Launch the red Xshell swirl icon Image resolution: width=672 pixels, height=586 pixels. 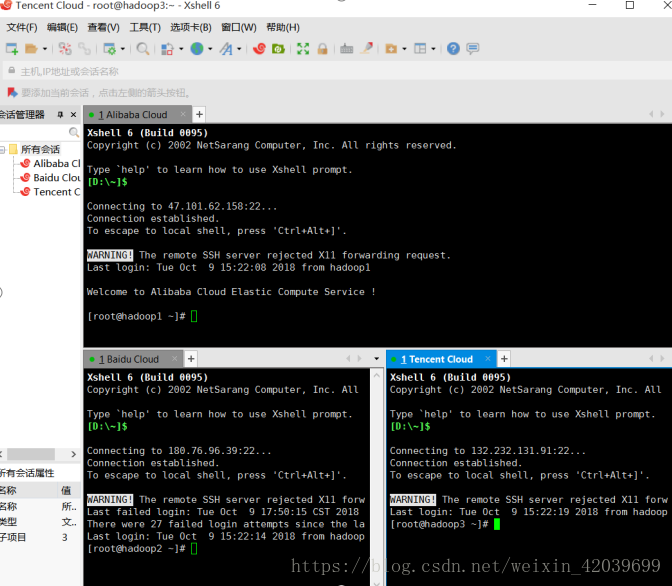point(259,49)
